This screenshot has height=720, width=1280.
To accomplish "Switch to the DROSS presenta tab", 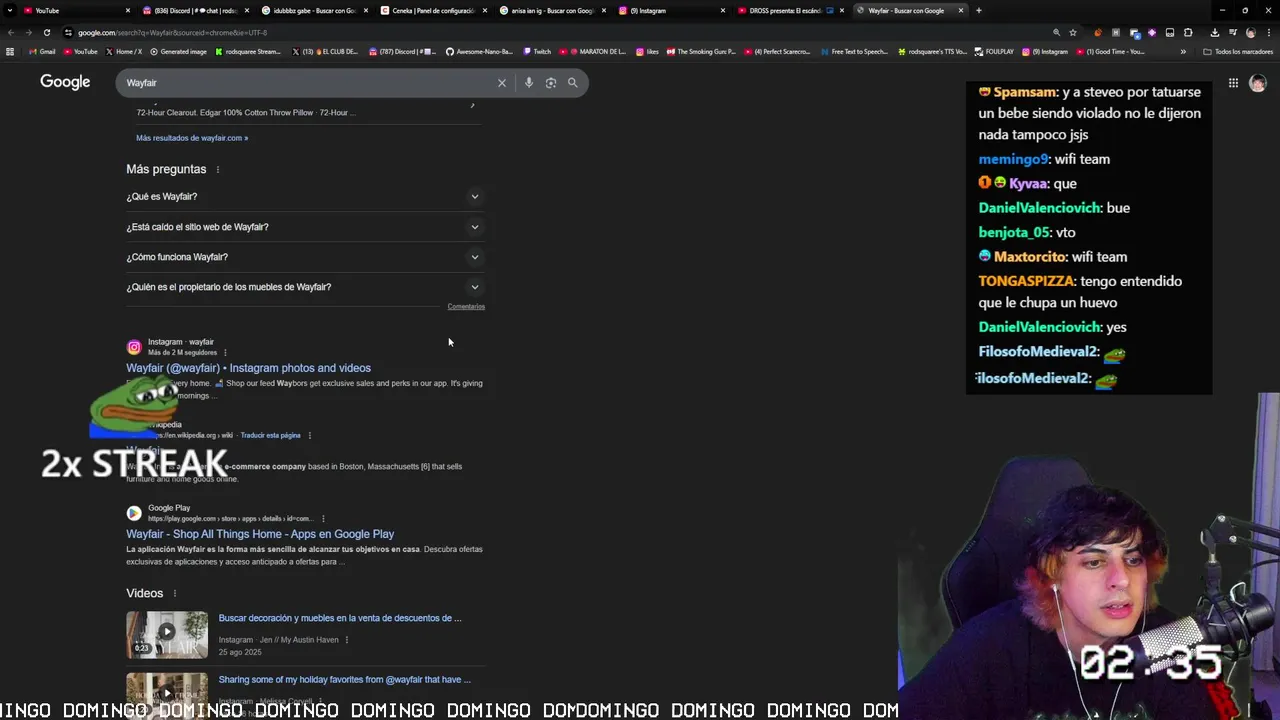I will 789,10.
